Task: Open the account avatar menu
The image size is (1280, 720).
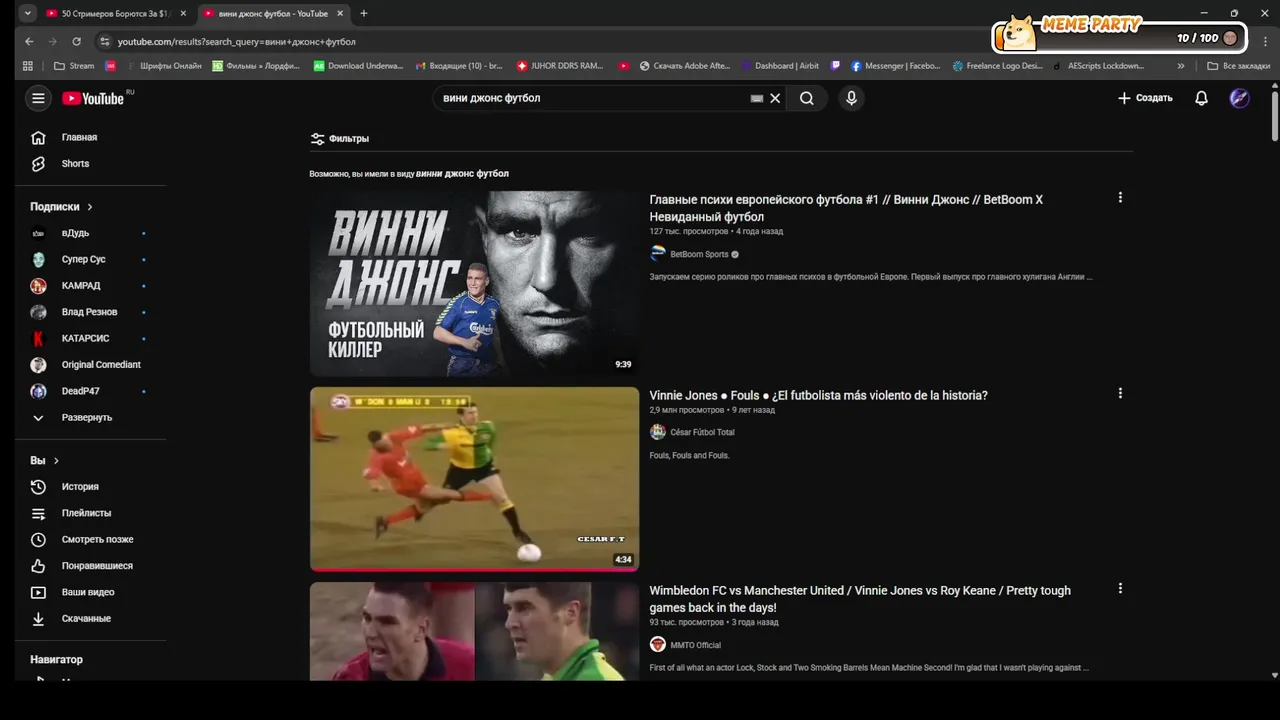Action: coord(1239,98)
